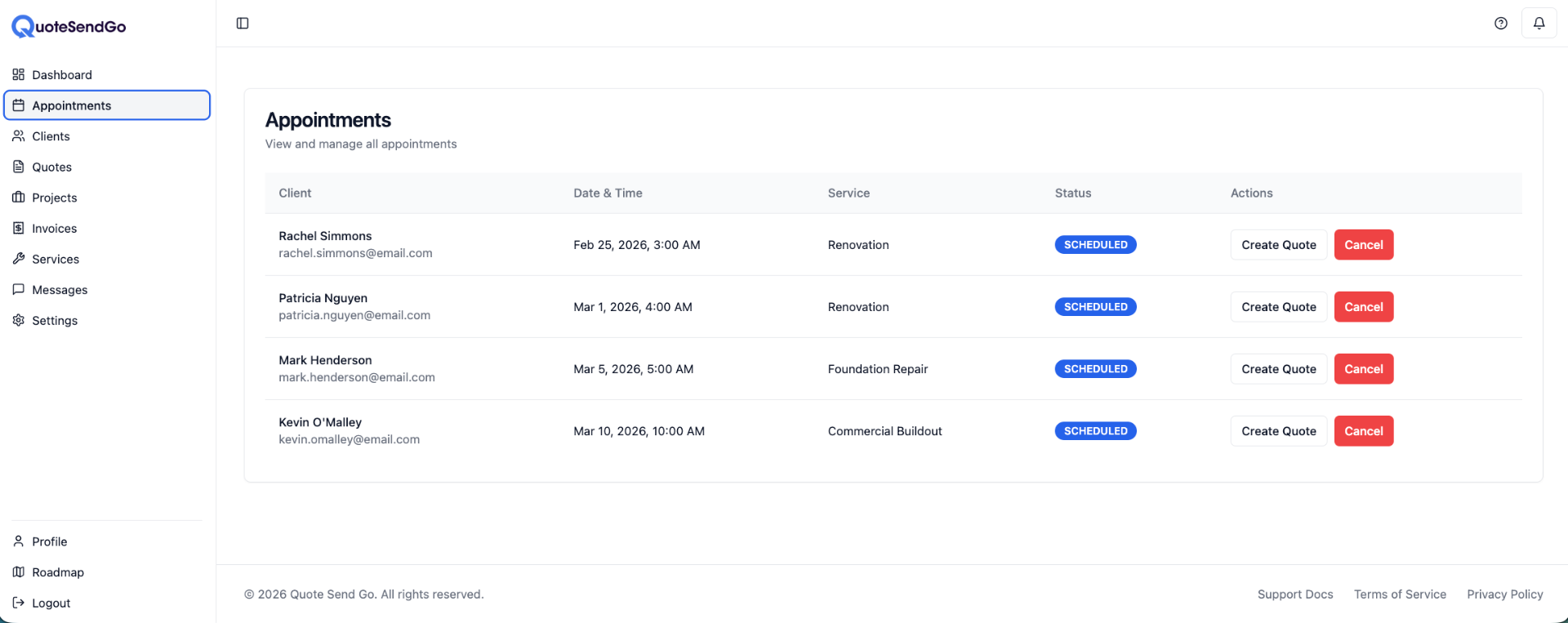1568x623 pixels.
Task: Open Settings gear menu item
Action: click(x=54, y=321)
